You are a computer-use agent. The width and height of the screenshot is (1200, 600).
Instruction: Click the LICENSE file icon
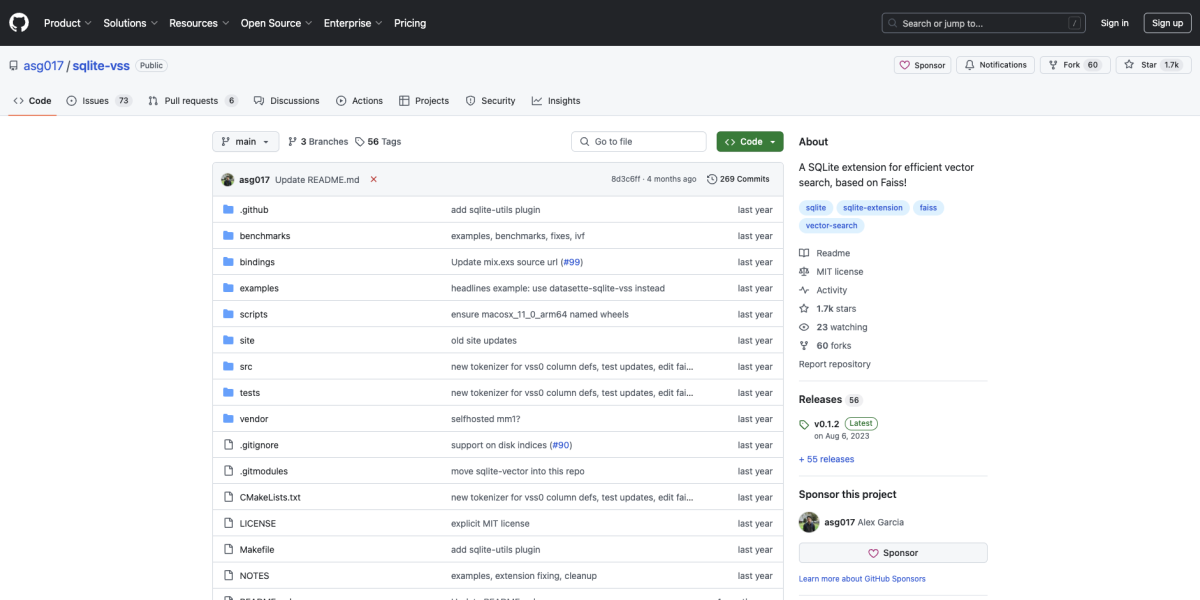click(228, 523)
